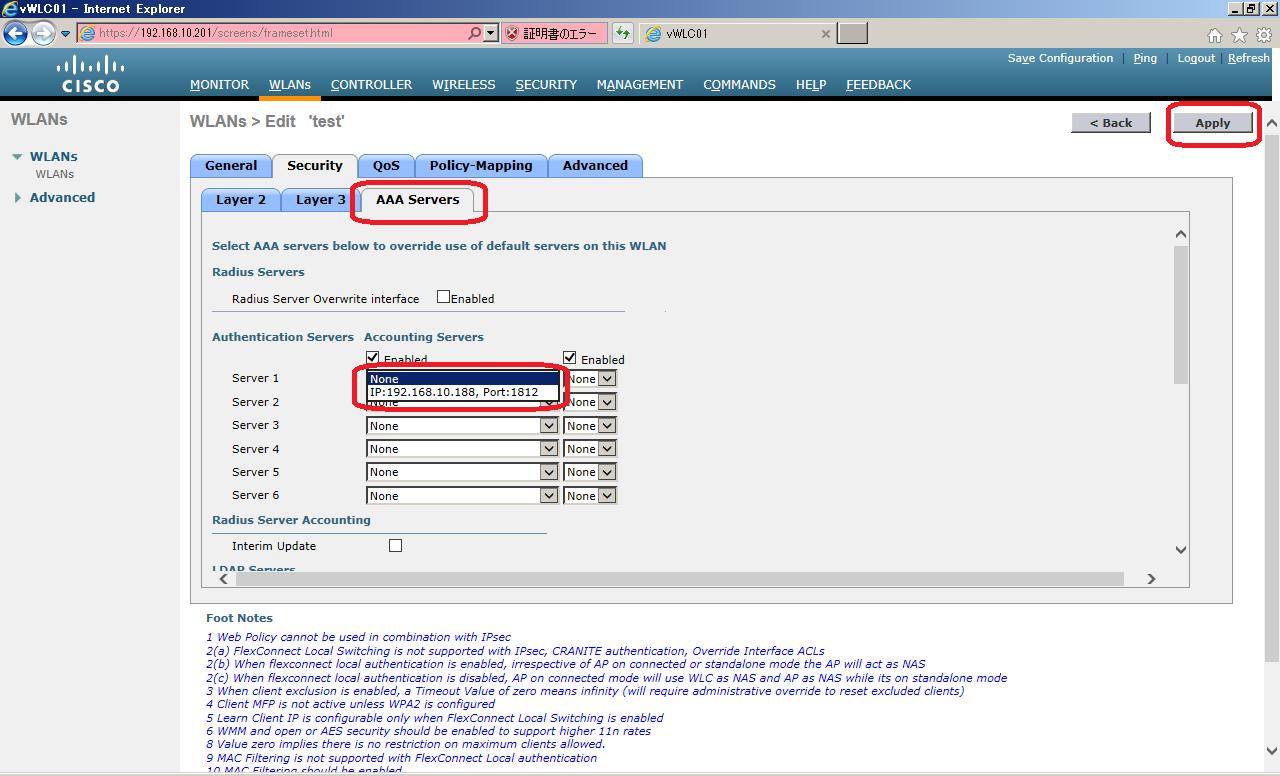This screenshot has height=776, width=1280.
Task: Open the FEEDBACK menu
Action: click(x=878, y=85)
